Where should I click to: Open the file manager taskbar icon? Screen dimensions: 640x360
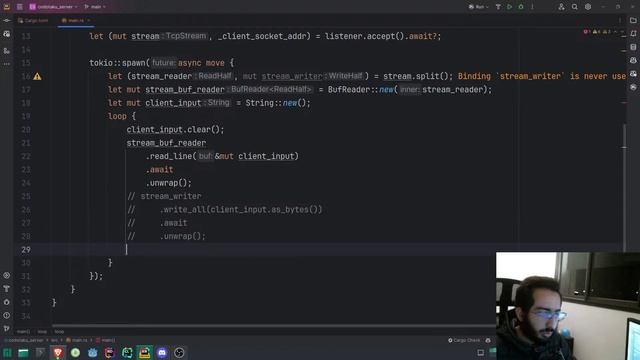(23, 353)
